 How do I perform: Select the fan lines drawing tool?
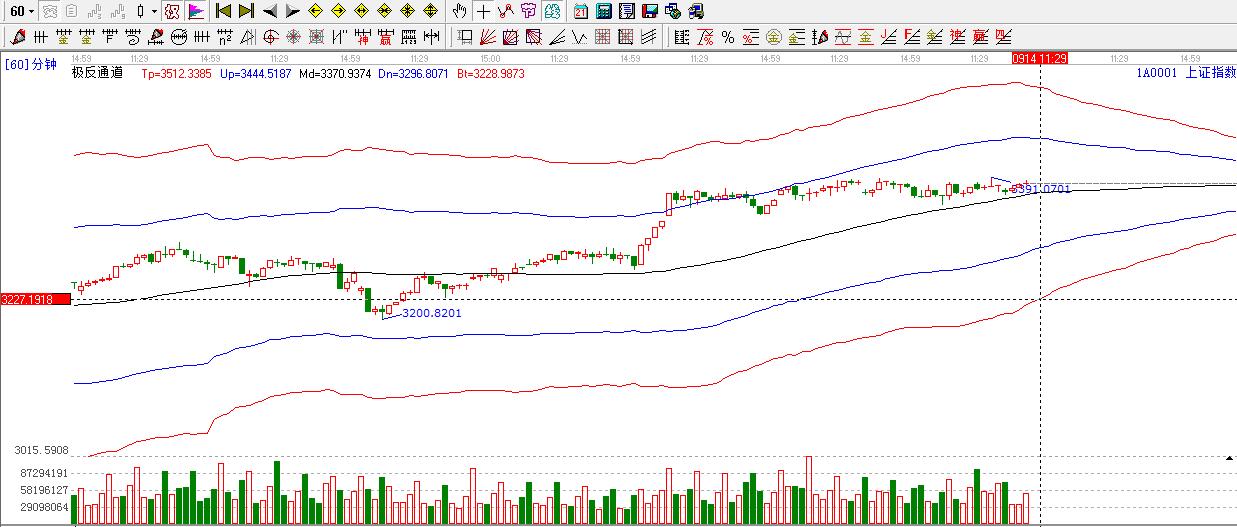click(488, 37)
